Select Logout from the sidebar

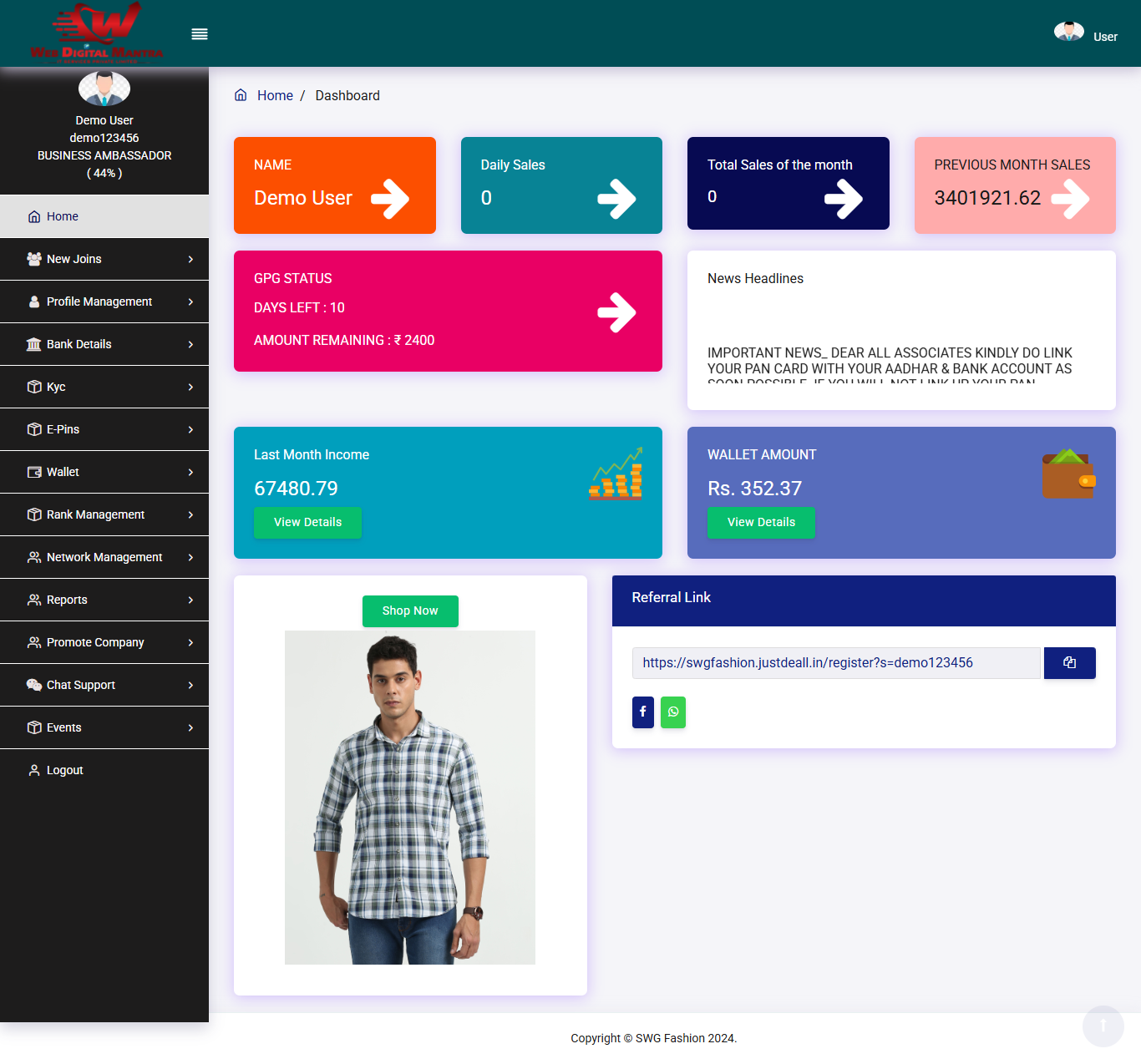click(x=64, y=770)
